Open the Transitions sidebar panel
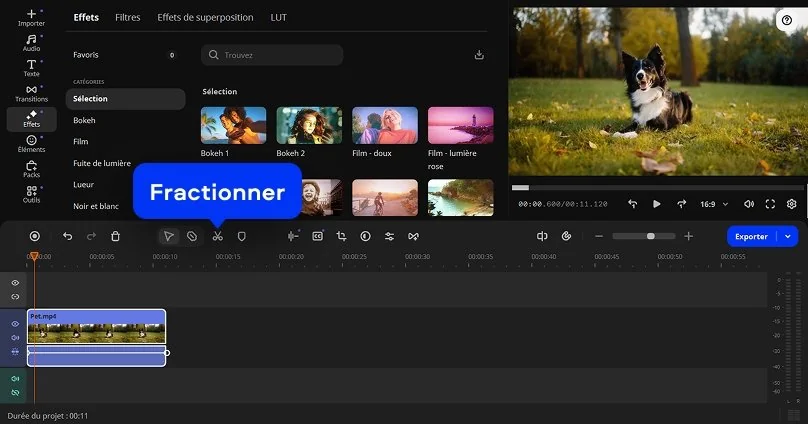Screen dimensions: 808x424 pos(31,94)
